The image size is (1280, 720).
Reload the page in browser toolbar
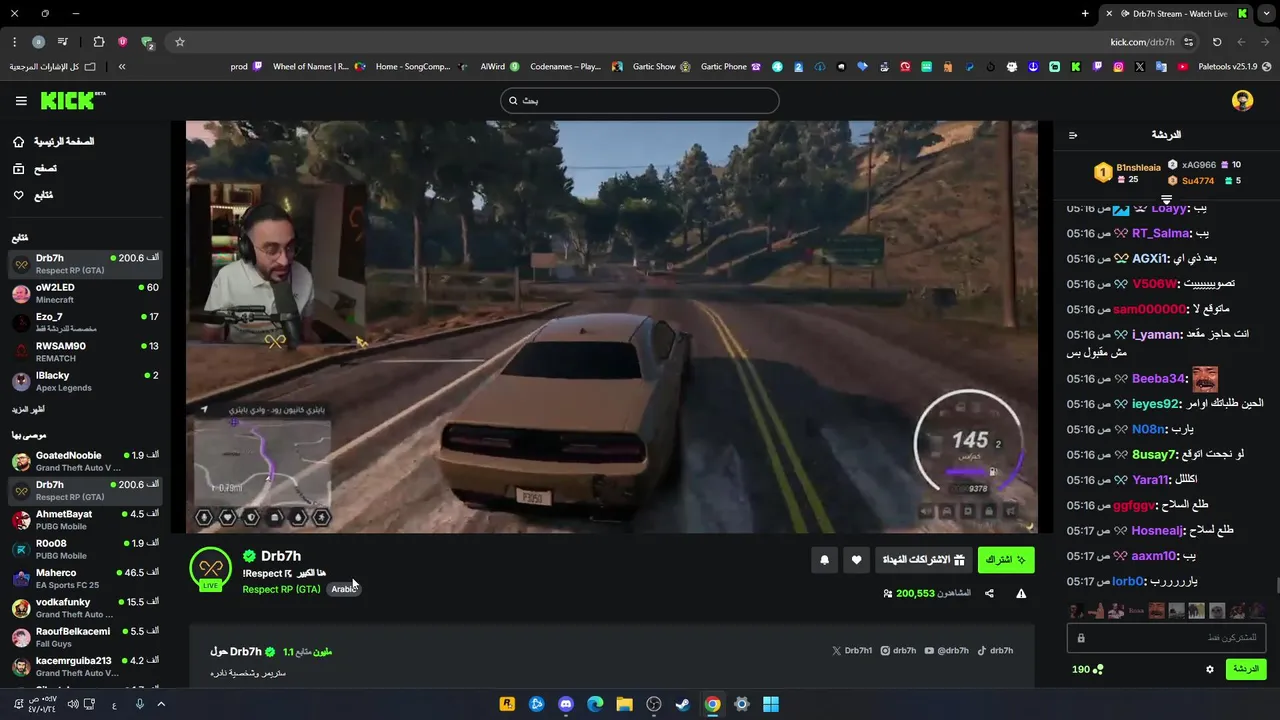point(1217,42)
